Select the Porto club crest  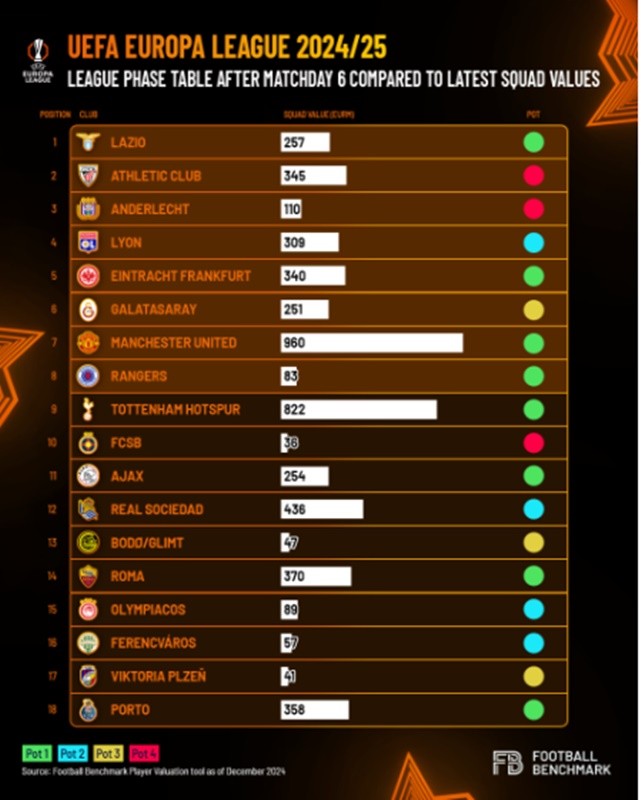pyautogui.click(x=88, y=710)
